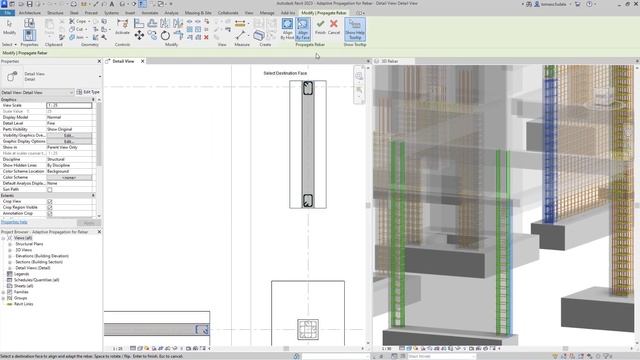Toggle the Sun Path checkbox
The height and width of the screenshot is (360, 640).
pyautogui.click(x=50, y=189)
